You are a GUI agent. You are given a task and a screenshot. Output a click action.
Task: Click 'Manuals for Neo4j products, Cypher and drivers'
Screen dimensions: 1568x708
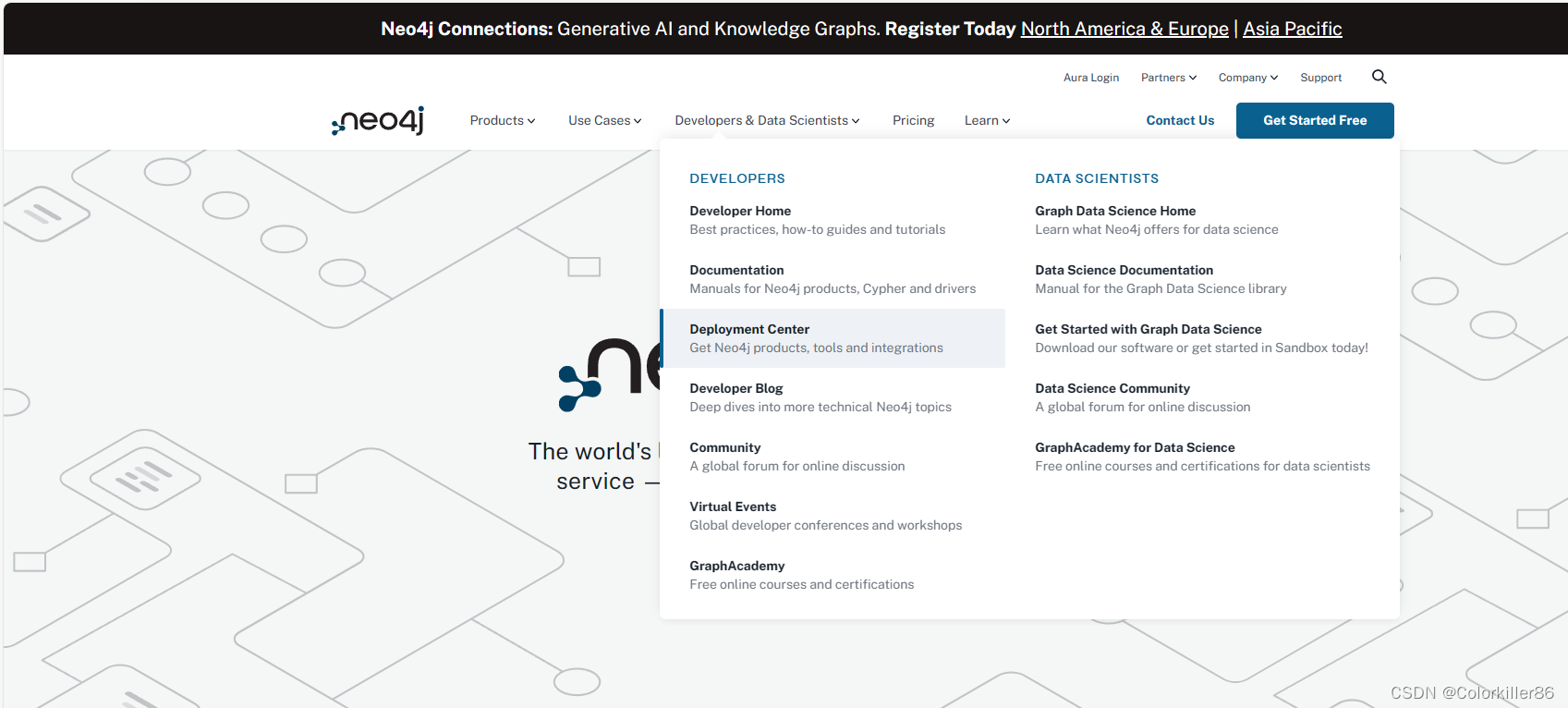coord(833,288)
